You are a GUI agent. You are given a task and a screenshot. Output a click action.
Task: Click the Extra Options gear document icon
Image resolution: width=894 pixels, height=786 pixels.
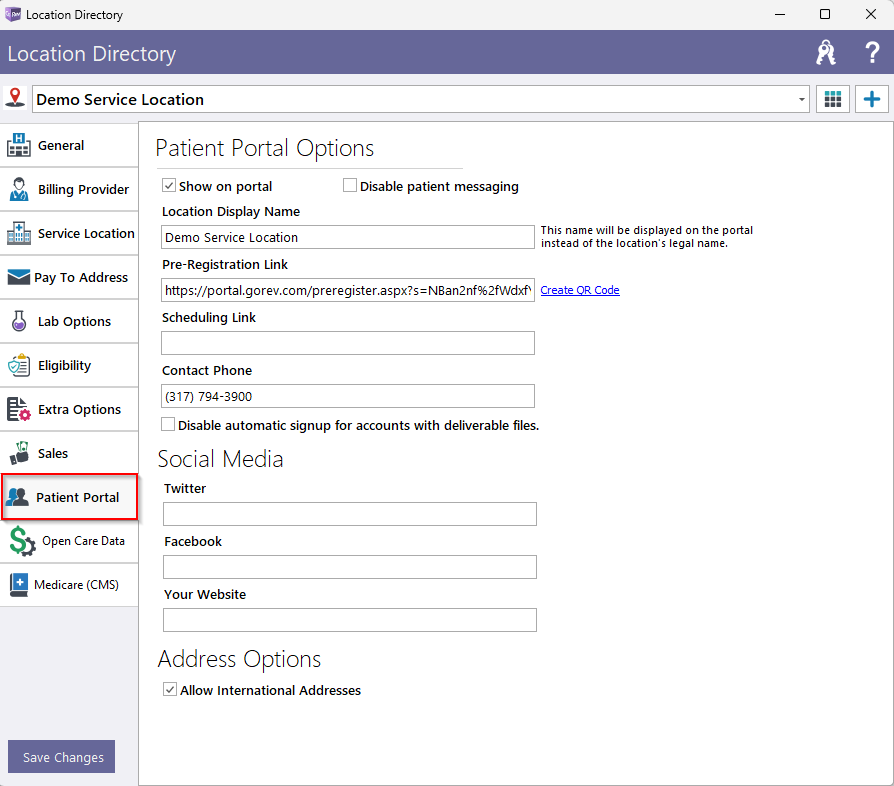coord(19,409)
